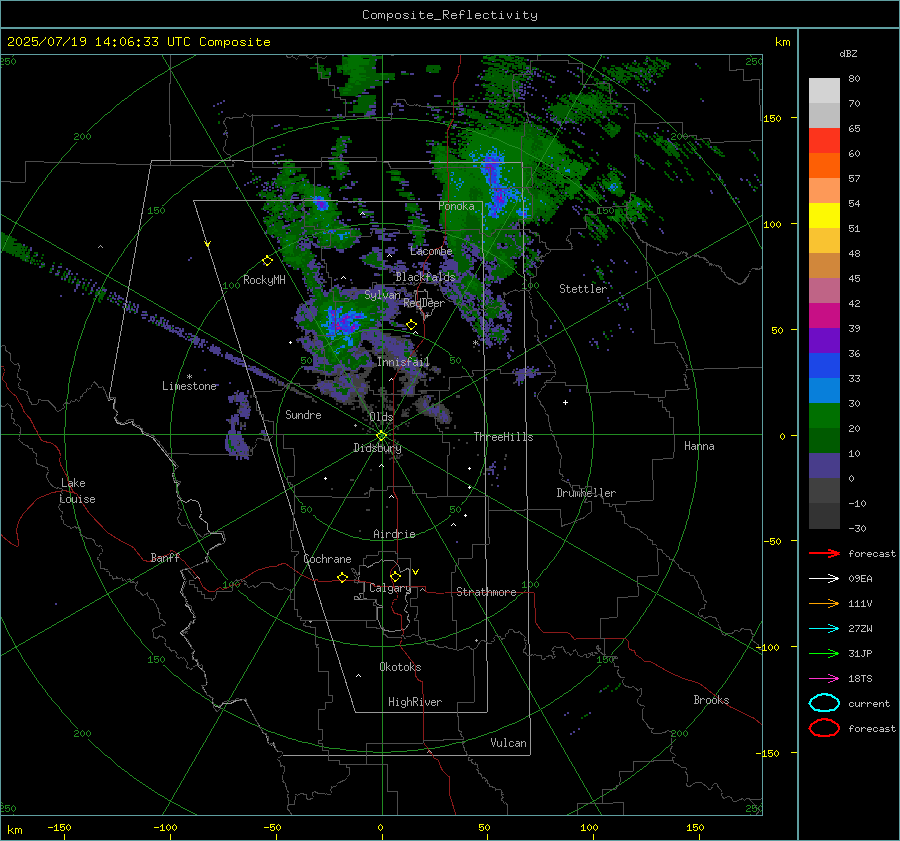Pick the bright green 20-30 dBZ swatch
900x841 pixels.
pyautogui.click(x=824, y=416)
